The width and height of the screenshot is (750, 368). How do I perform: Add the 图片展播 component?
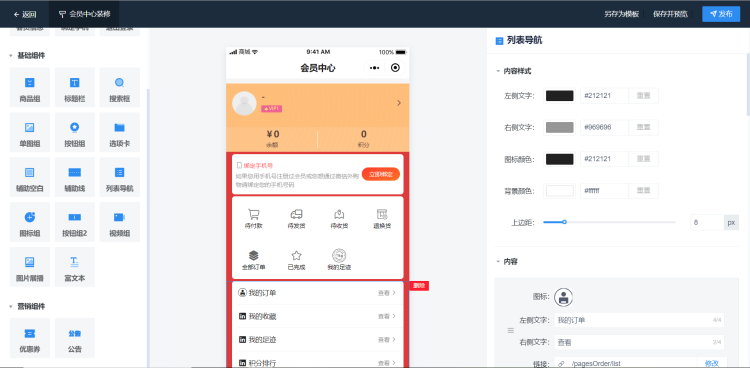click(x=30, y=267)
